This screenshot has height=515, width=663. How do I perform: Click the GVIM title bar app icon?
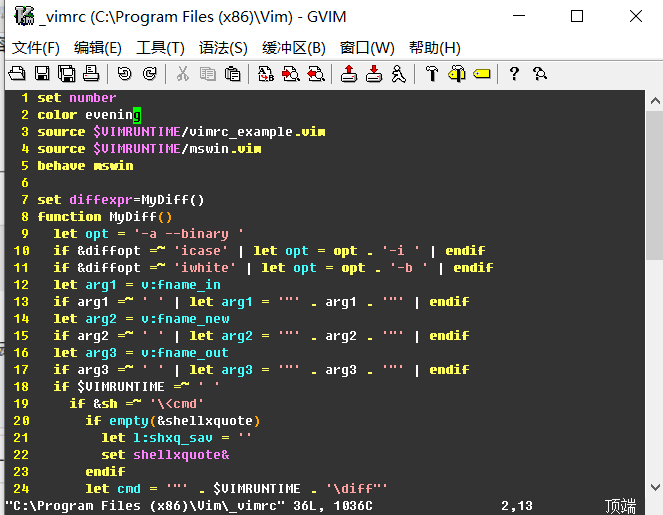click(24, 16)
